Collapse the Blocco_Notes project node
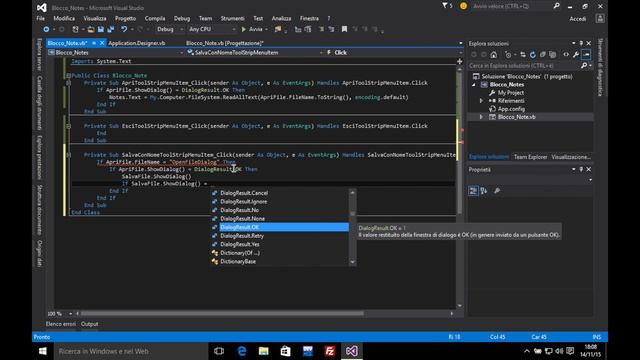640x360 pixels. tap(474, 85)
